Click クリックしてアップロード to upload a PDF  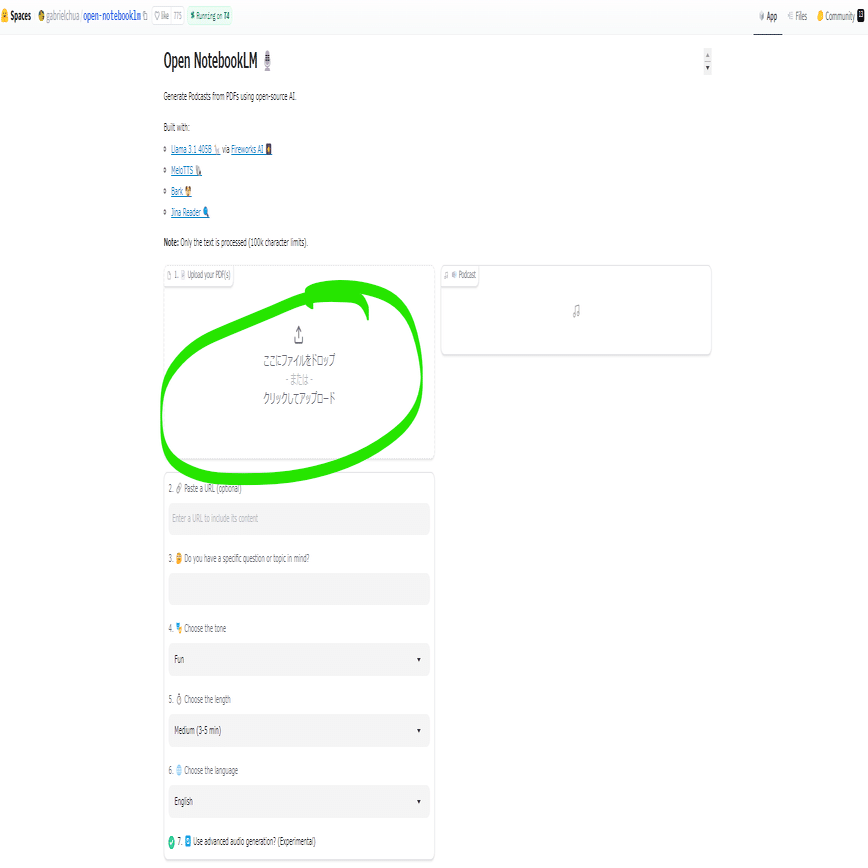tap(299, 398)
